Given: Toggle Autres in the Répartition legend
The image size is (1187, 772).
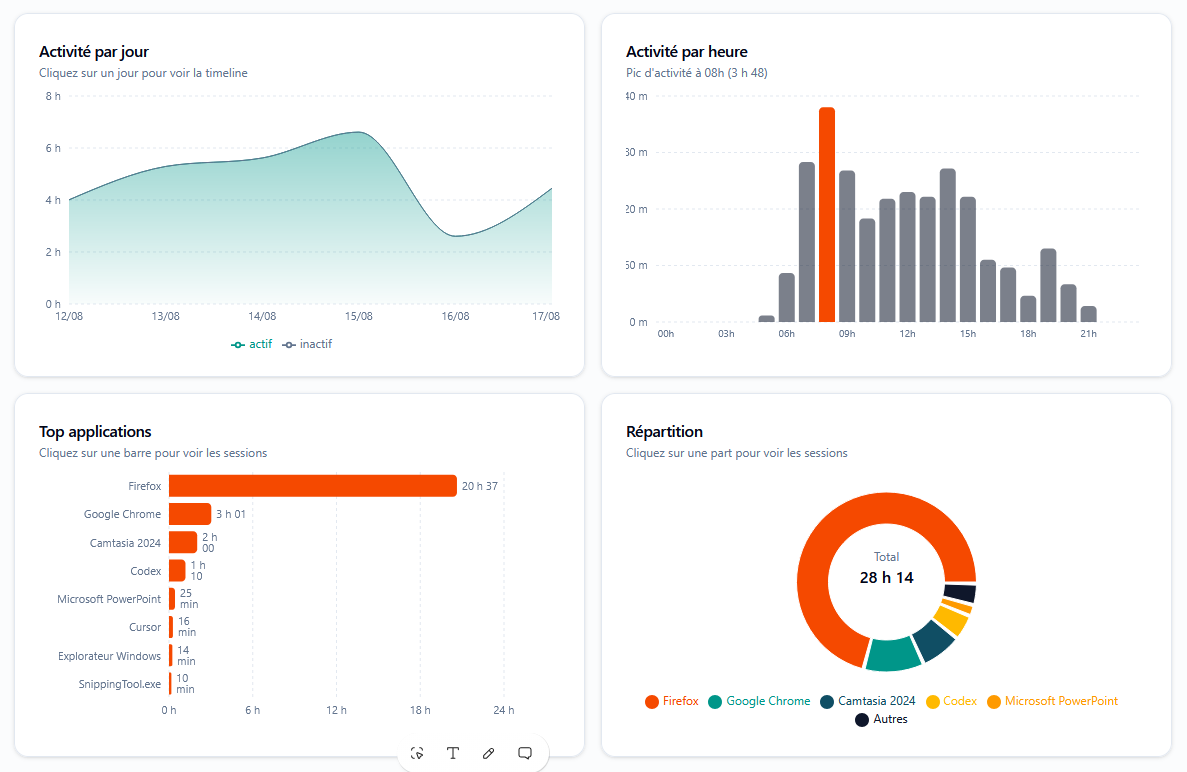Looking at the screenshot, I should 881,720.
